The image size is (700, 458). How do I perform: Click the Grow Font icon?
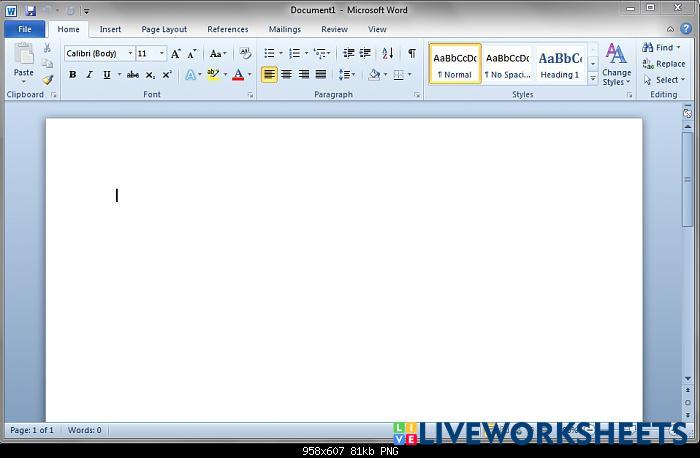[x=176, y=54]
